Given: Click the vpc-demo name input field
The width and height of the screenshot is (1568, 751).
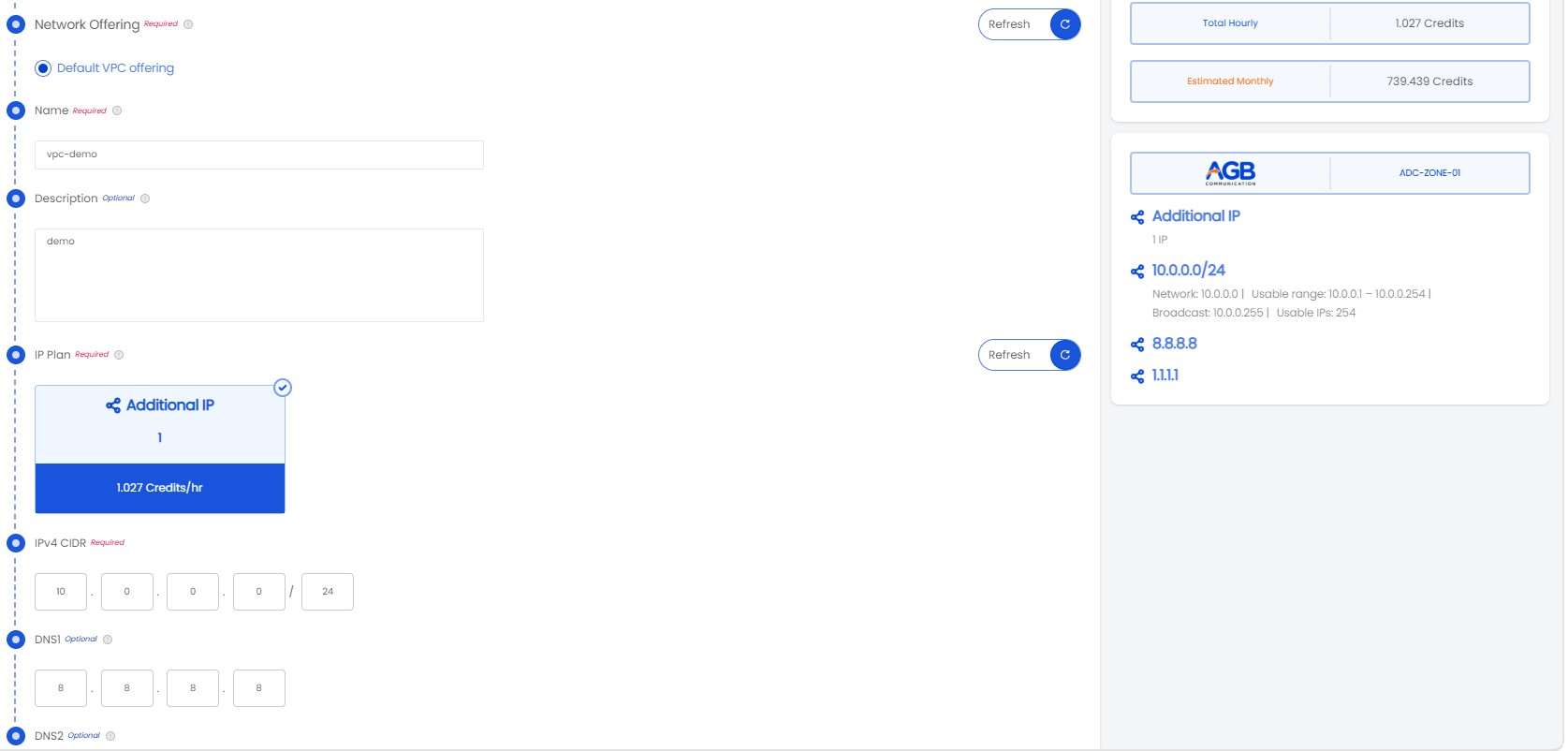Looking at the screenshot, I should (259, 155).
